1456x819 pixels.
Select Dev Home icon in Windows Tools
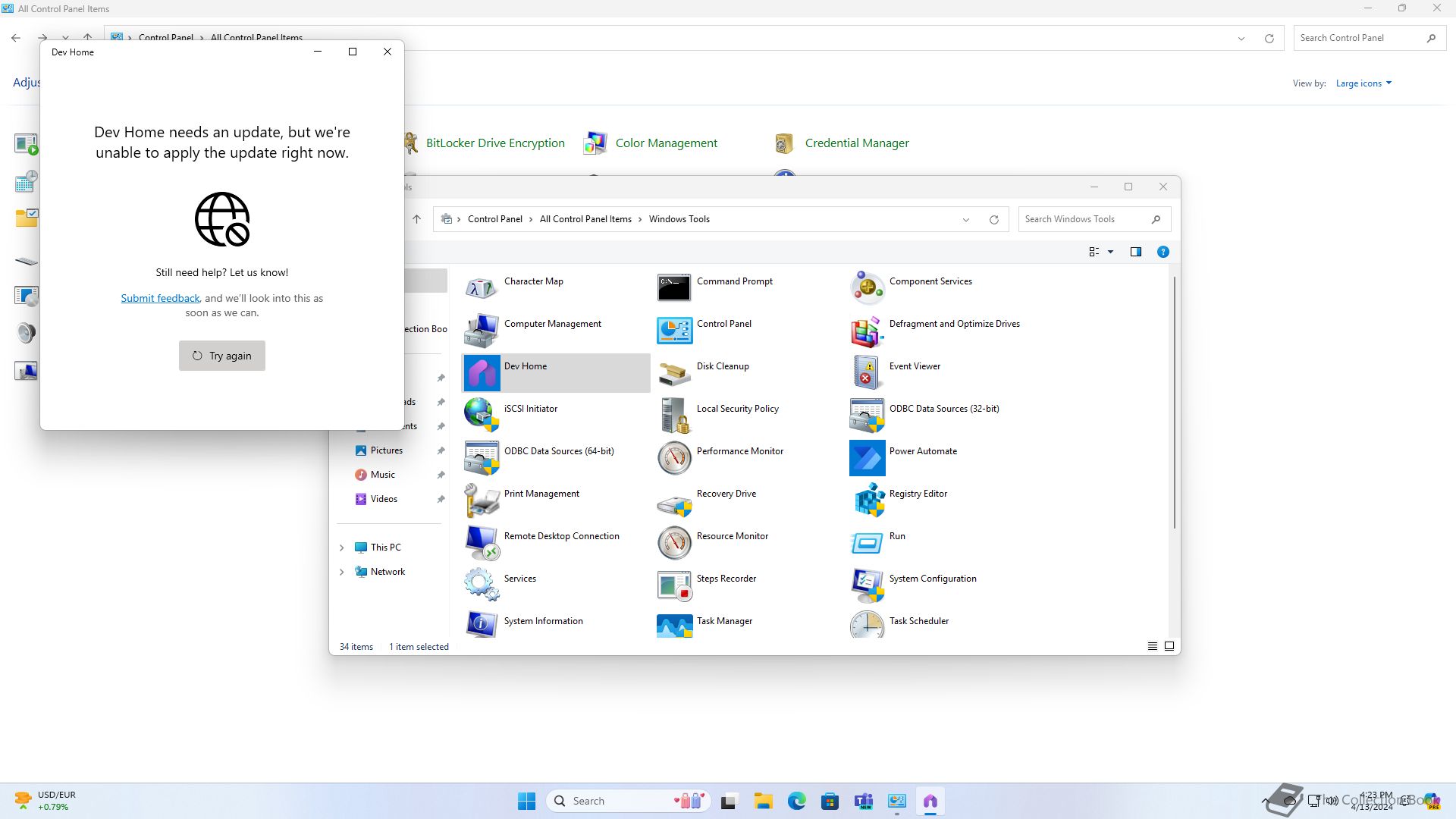pos(482,373)
